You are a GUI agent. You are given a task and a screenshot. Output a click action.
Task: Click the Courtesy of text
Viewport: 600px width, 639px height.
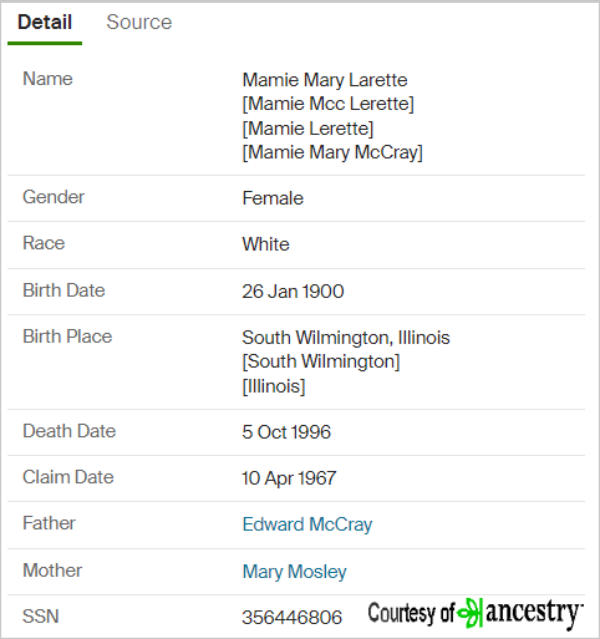(x=411, y=613)
